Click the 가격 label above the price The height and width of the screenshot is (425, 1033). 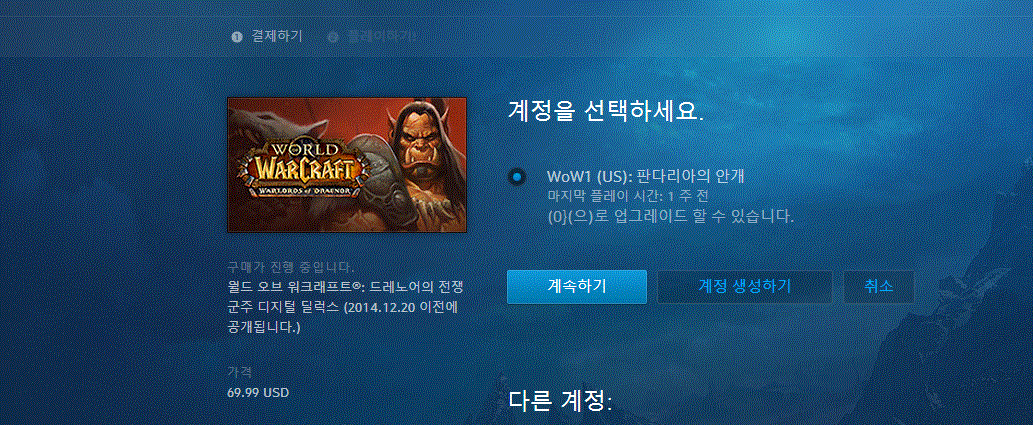[239, 373]
